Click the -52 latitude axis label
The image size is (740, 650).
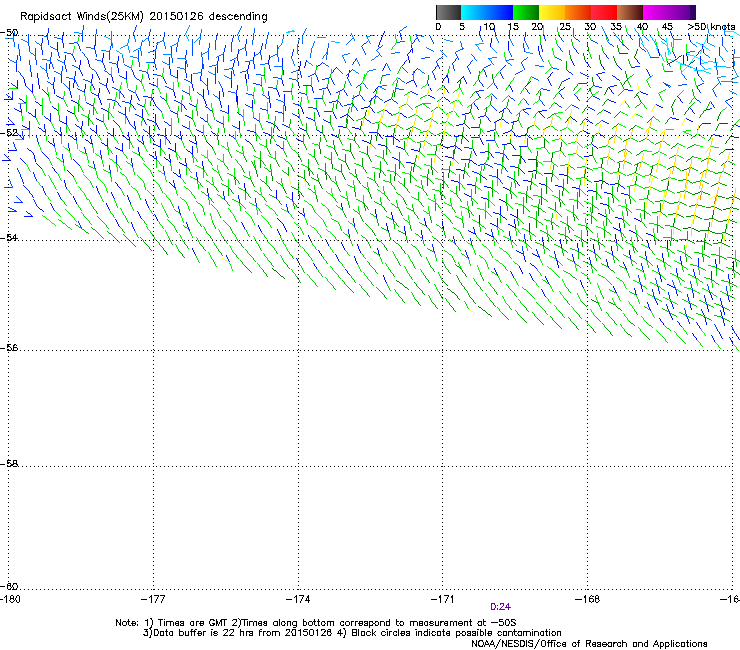pyautogui.click(x=9, y=133)
